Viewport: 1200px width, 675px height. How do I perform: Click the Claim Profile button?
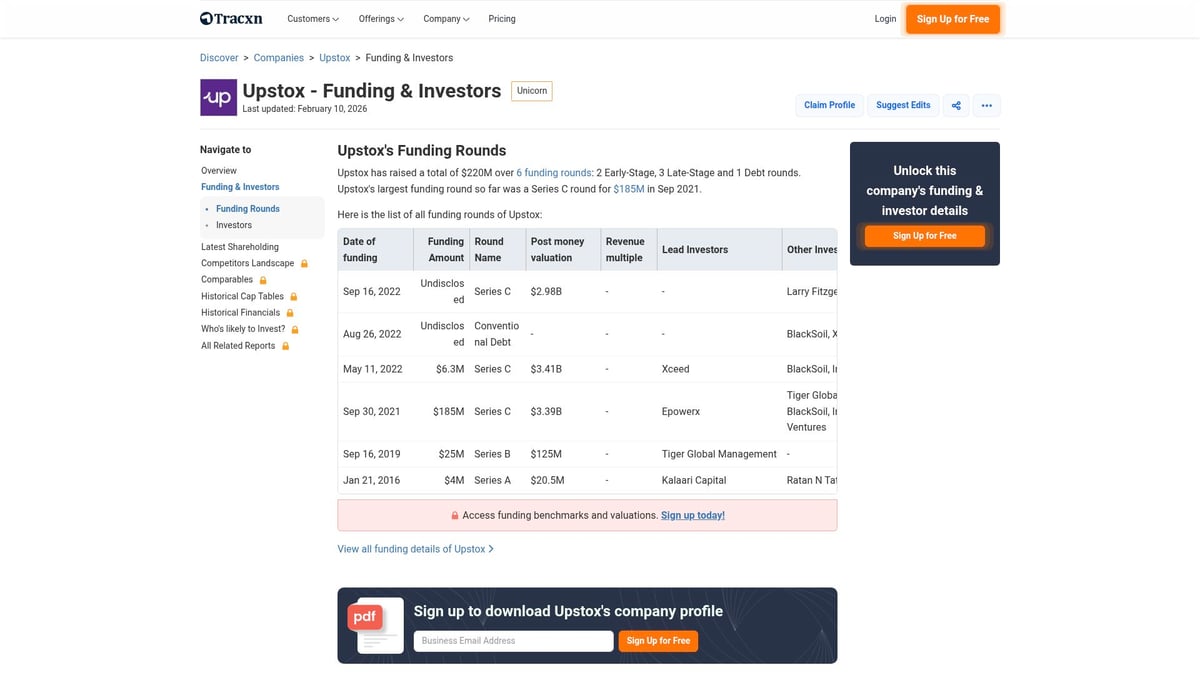point(829,104)
